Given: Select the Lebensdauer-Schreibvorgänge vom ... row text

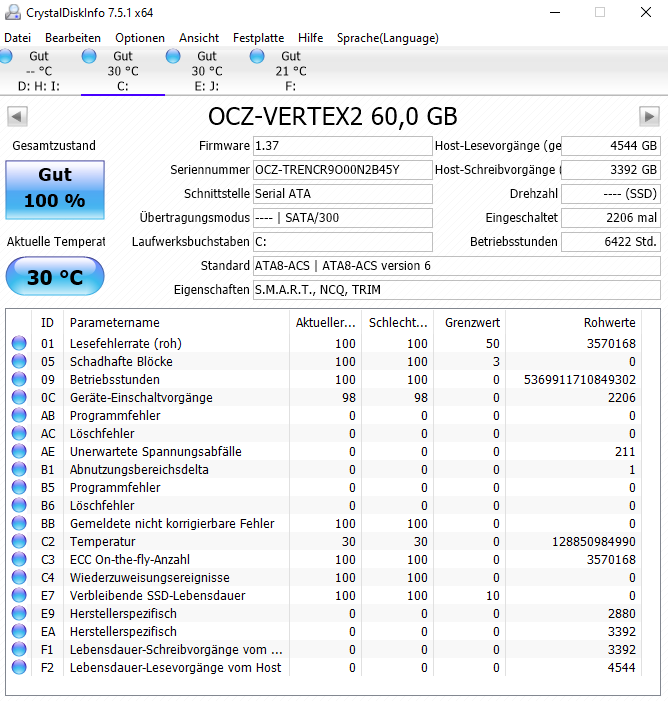Looking at the screenshot, I should coord(176,650).
